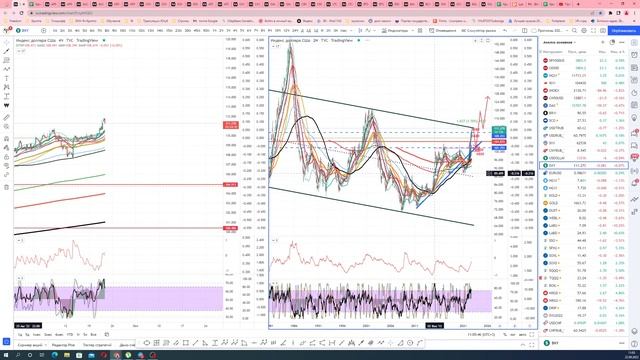Open a new browser tab
Screen dimensions: 640x360
coord(578,4)
